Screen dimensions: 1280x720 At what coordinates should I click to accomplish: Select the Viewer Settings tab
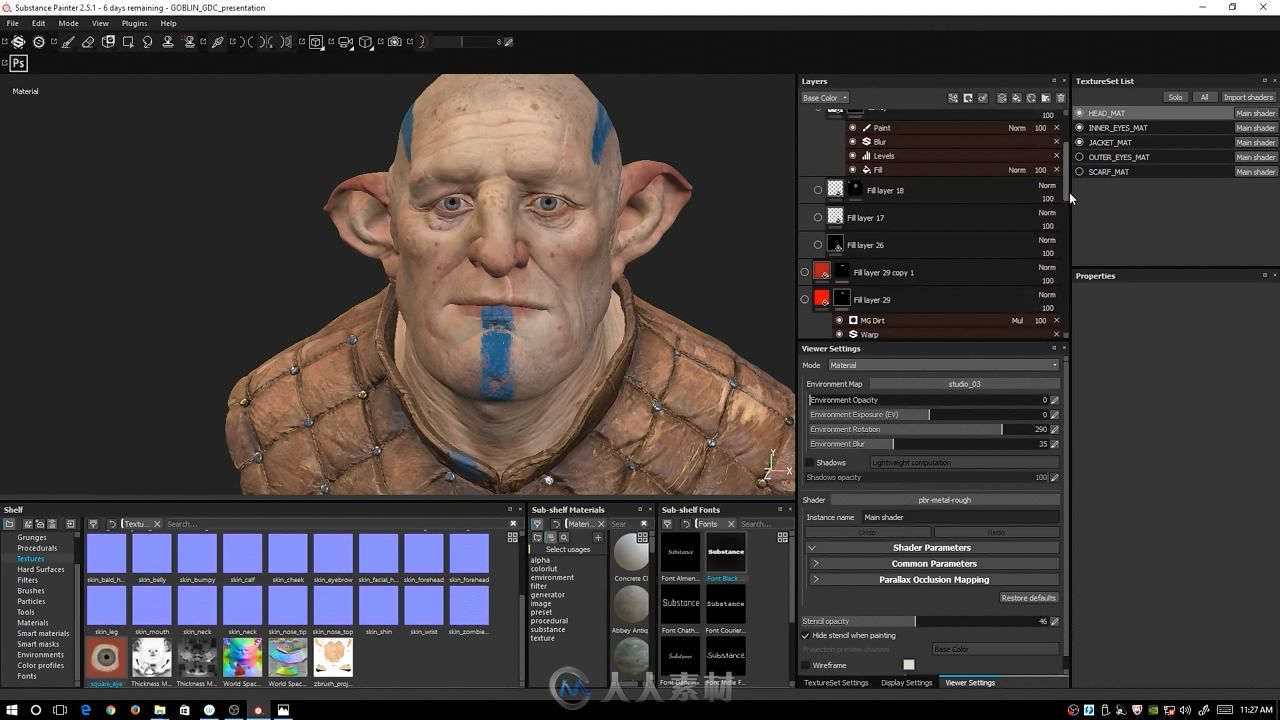(970, 683)
